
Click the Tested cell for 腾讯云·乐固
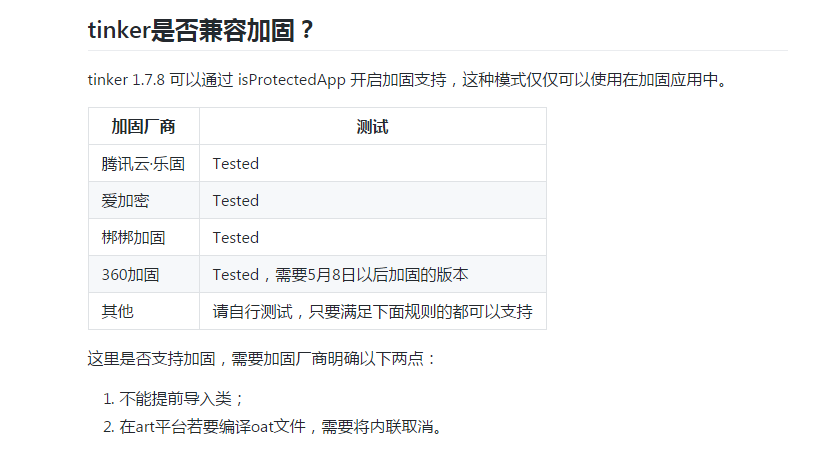372,164
